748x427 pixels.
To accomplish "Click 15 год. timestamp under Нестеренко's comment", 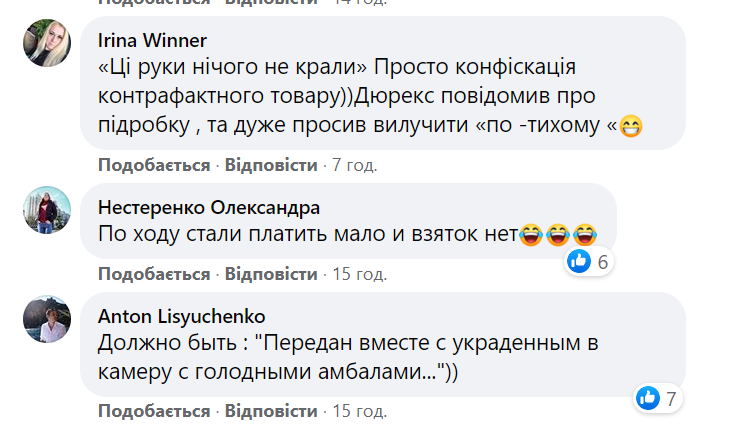I will tap(356, 273).
